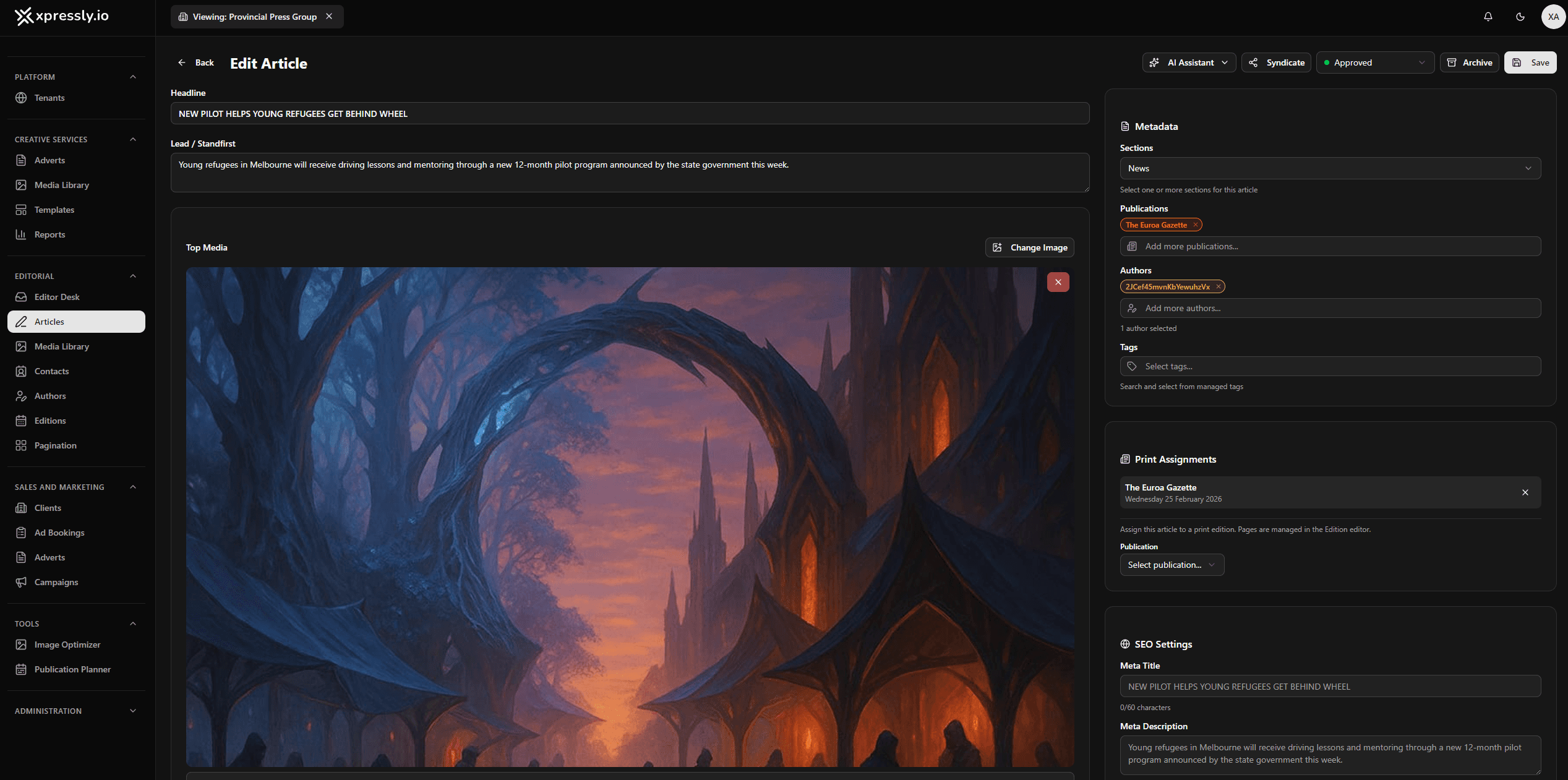
Task: Remove top media image with red X
Action: point(1058,282)
